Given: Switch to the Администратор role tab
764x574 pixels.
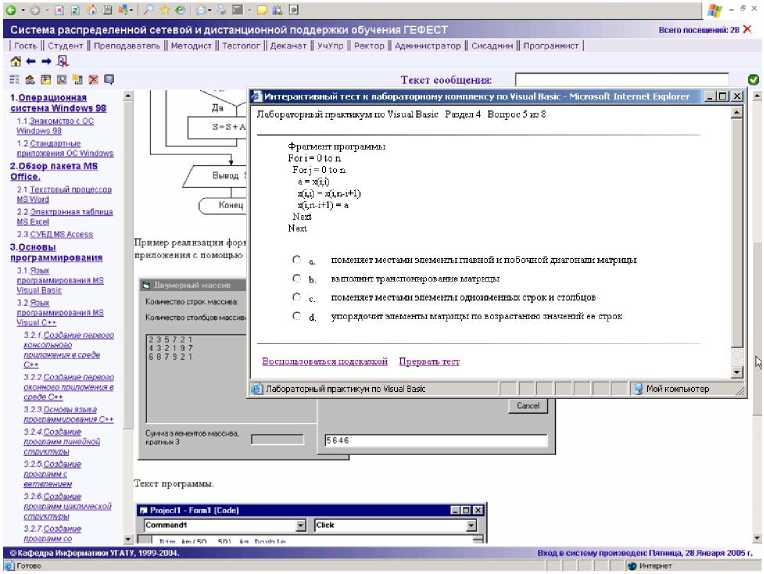Looking at the screenshot, I should coord(427,46).
